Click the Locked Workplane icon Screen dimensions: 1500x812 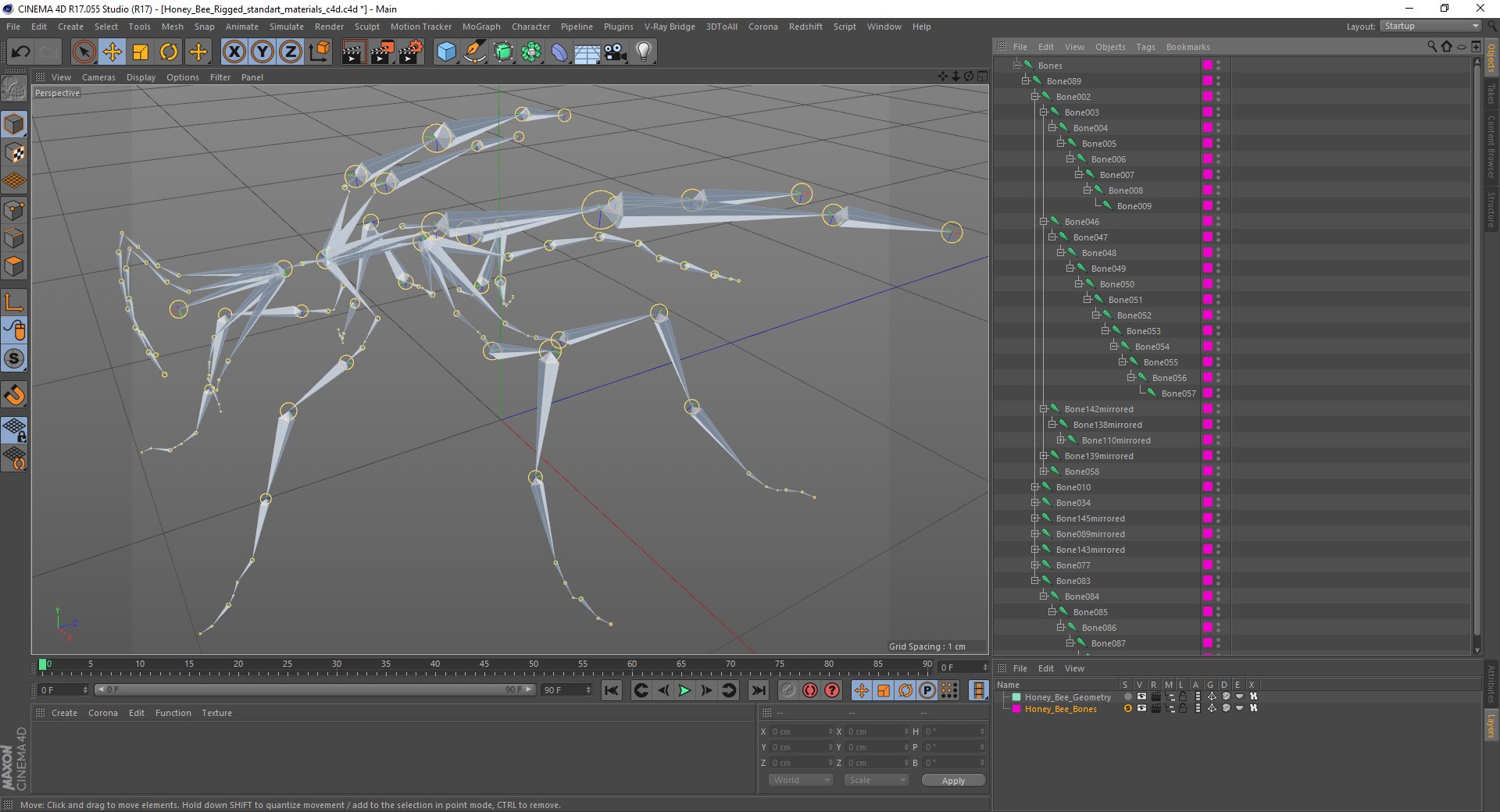click(x=14, y=429)
